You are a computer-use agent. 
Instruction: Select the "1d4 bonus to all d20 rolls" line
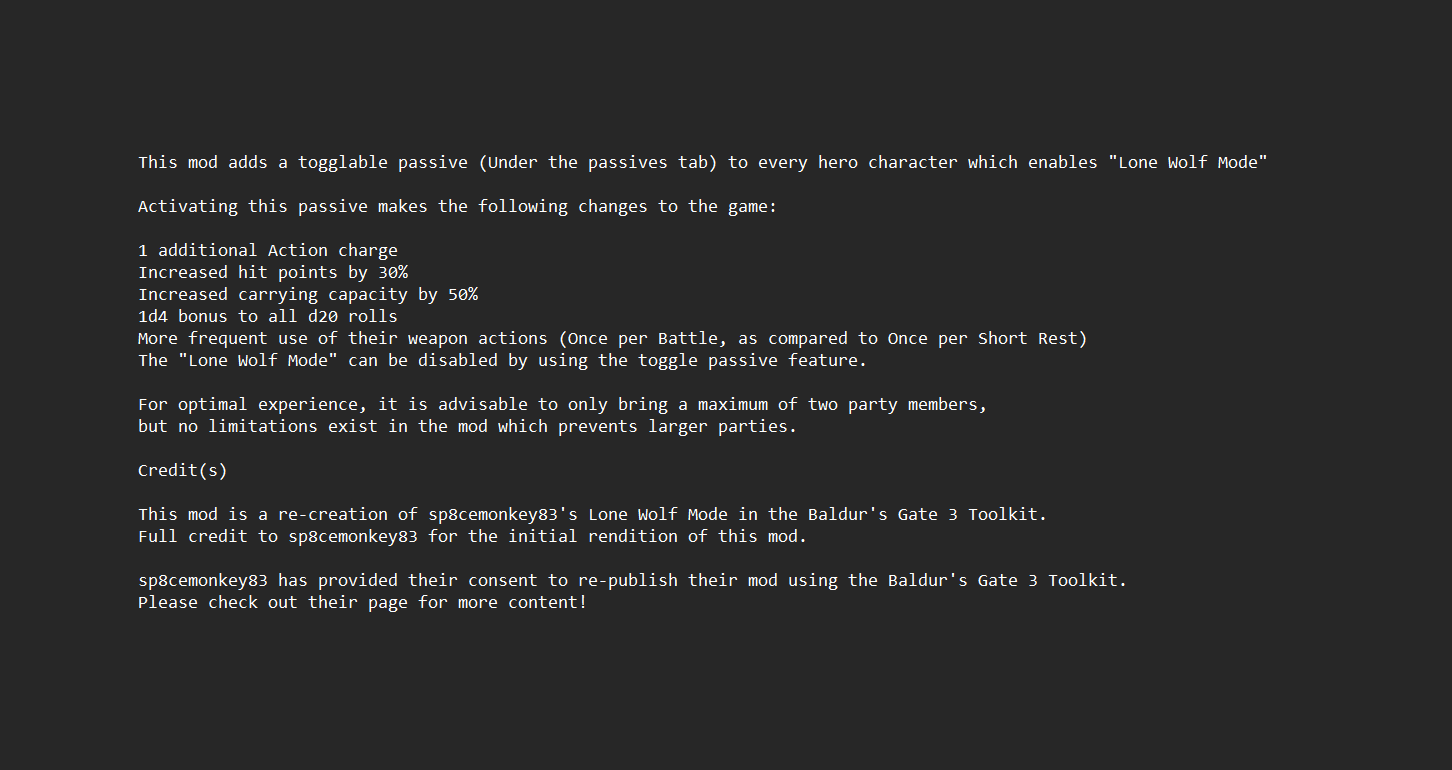267,316
